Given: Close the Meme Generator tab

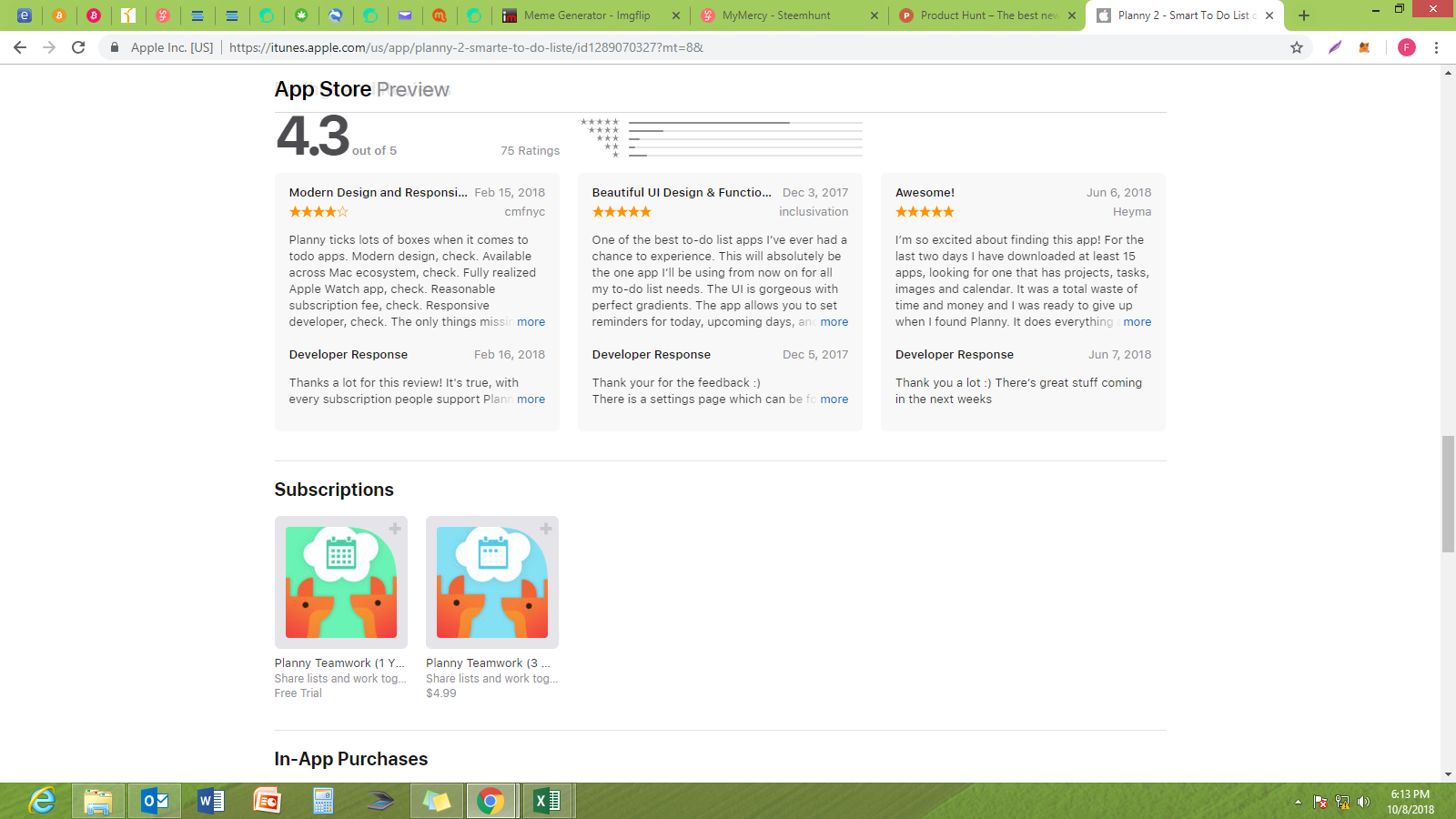Looking at the screenshot, I should click(x=675, y=15).
